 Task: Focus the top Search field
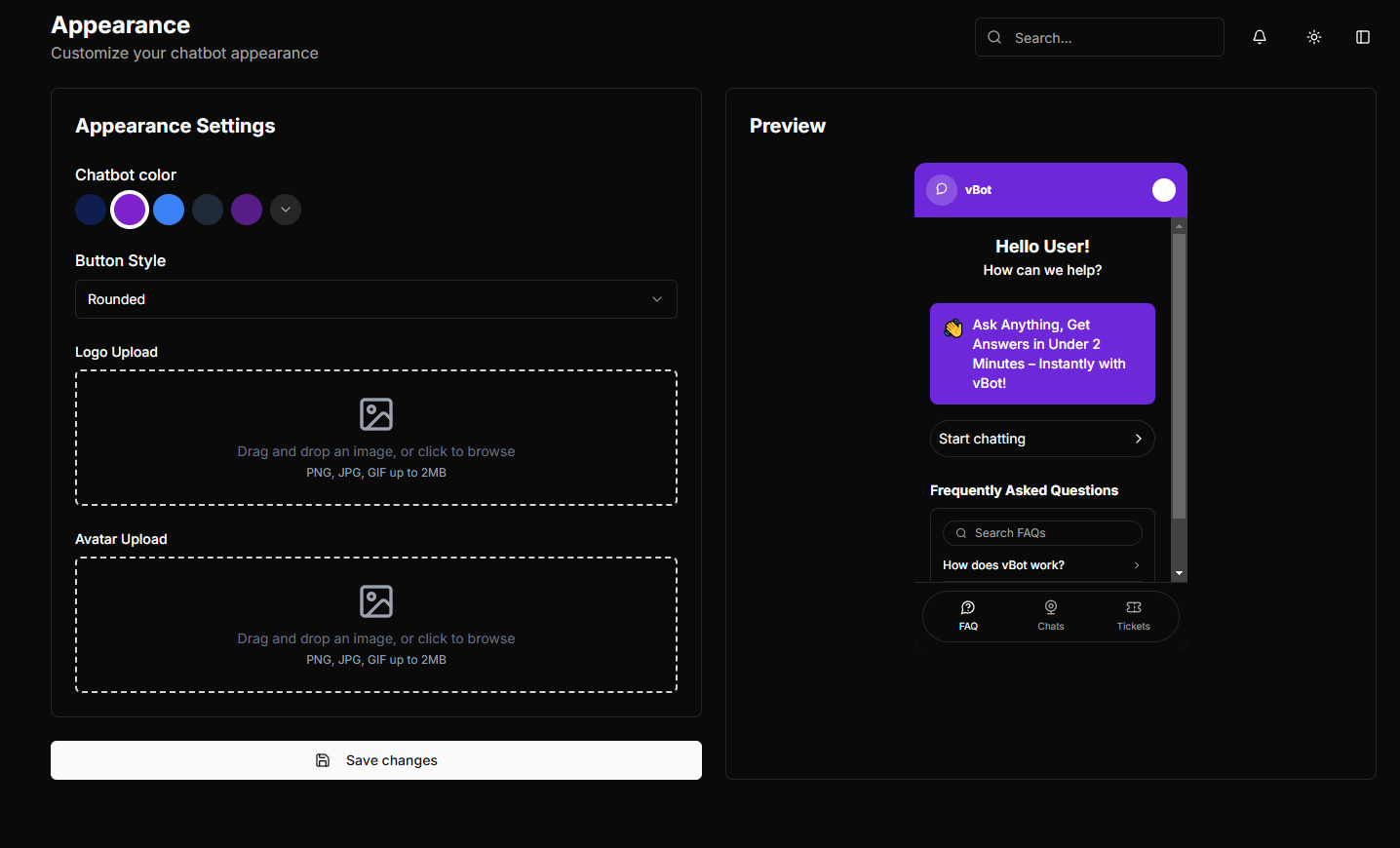click(1100, 37)
